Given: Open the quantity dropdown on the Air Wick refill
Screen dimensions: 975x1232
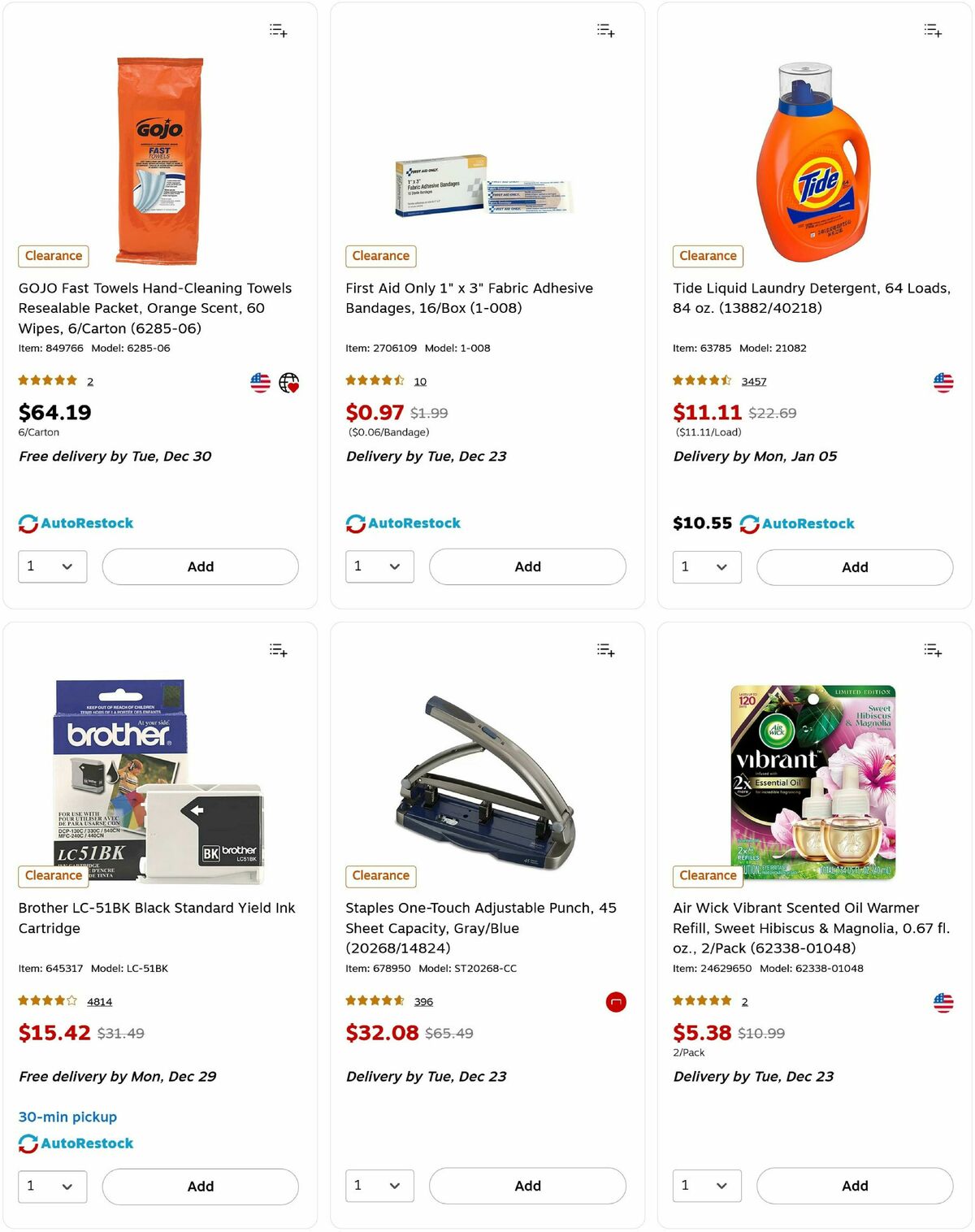Looking at the screenshot, I should [707, 1186].
